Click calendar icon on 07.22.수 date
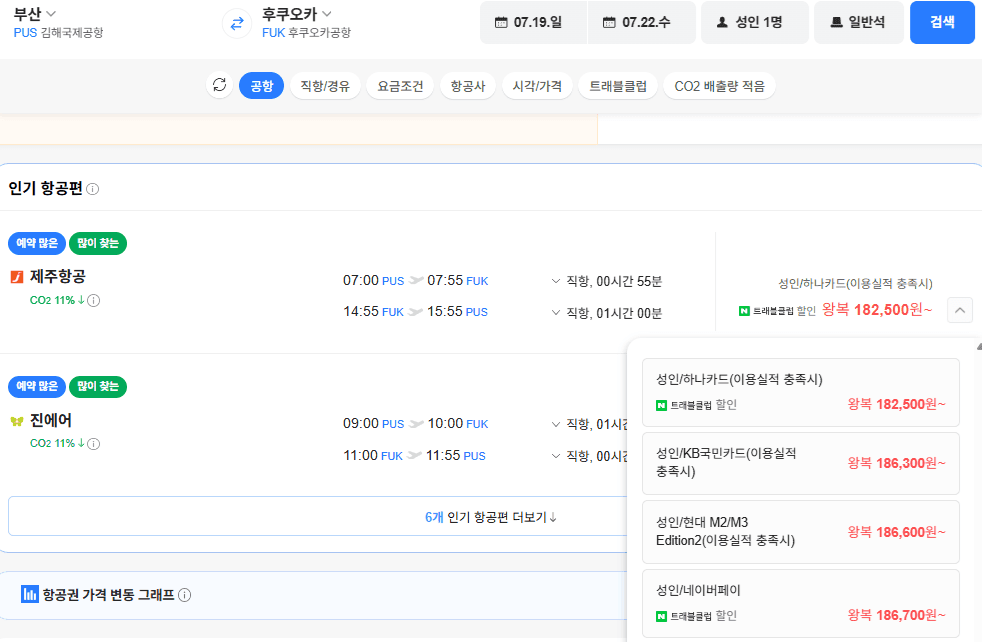Image resolution: width=982 pixels, height=642 pixels. (609, 23)
